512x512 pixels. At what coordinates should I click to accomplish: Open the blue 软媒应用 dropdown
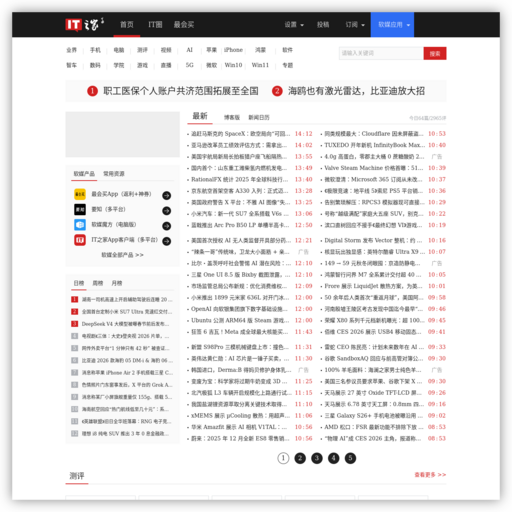392,25
